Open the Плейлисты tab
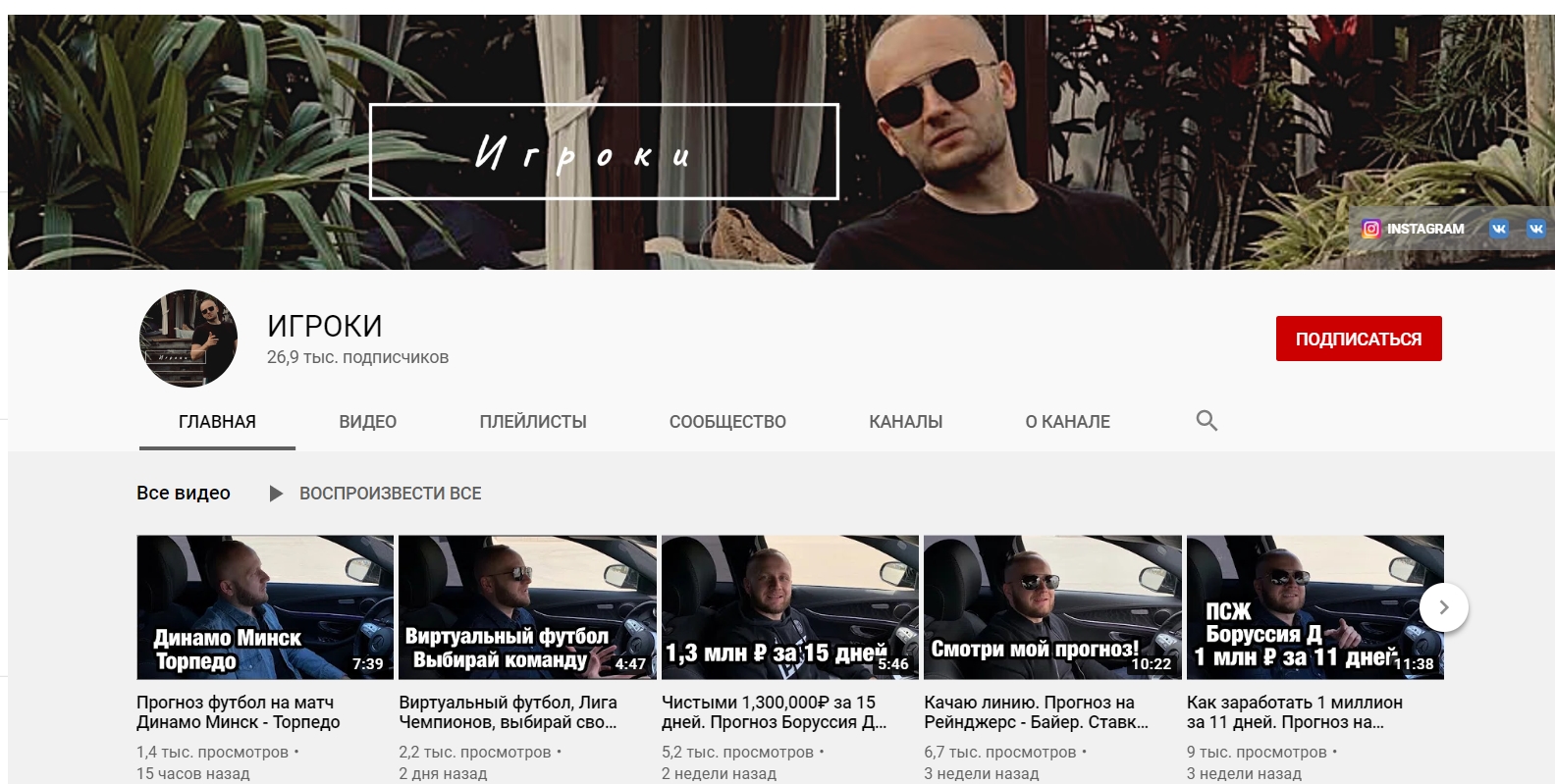This screenshot has height=784, width=1555. pyautogui.click(x=533, y=422)
